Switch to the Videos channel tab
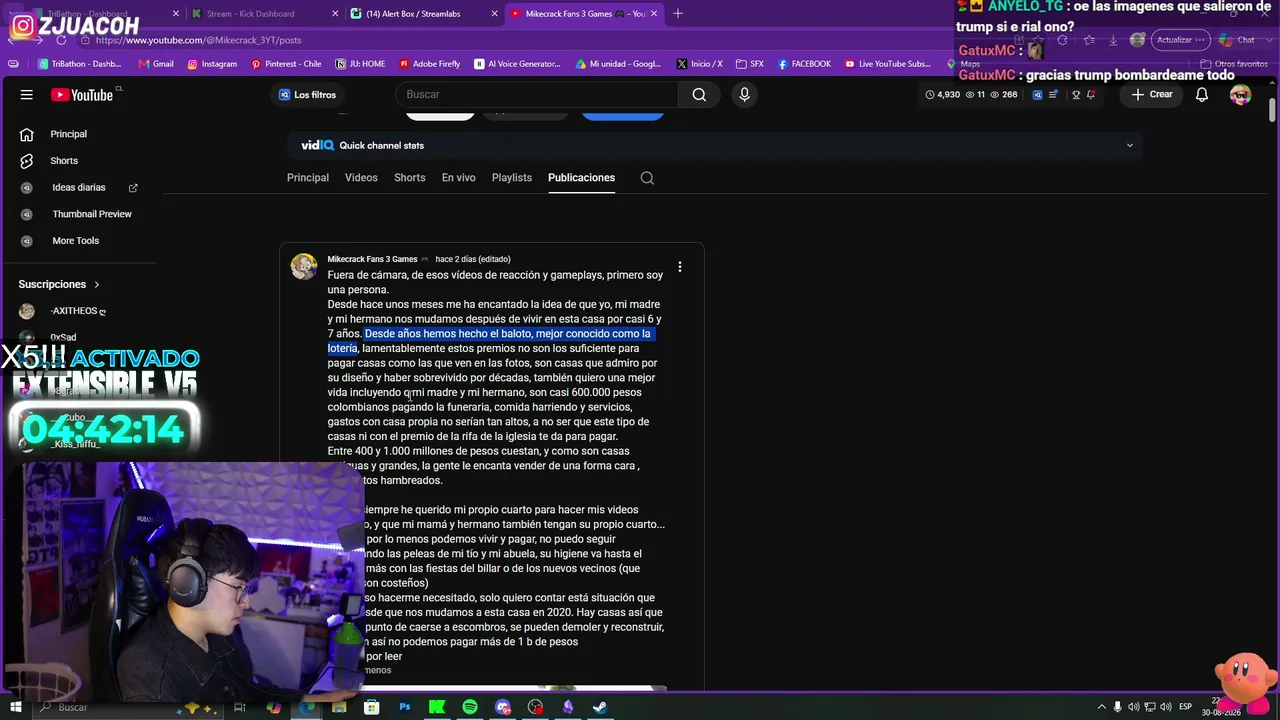The image size is (1280, 720). click(x=361, y=178)
